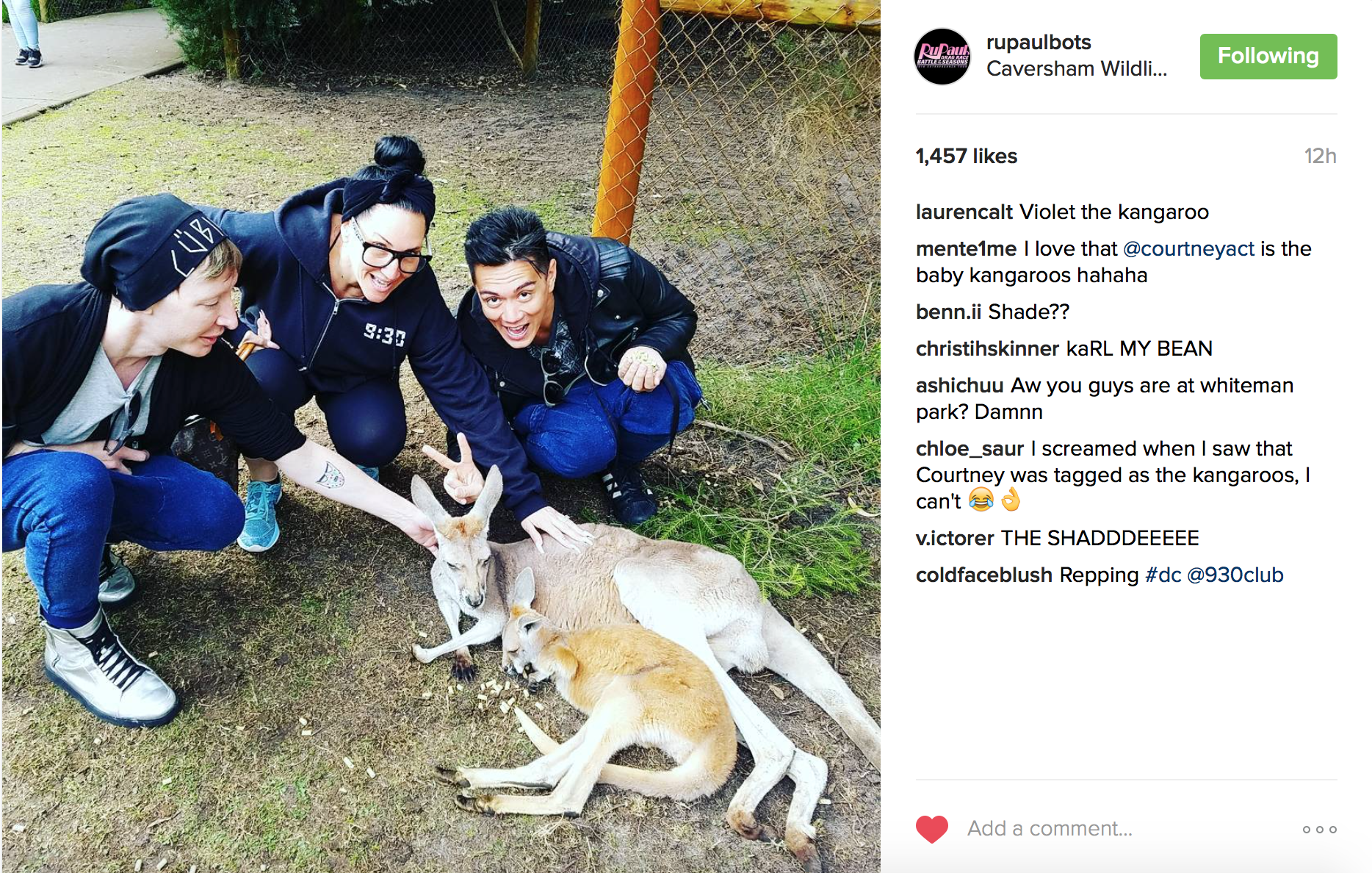Open benn.ii commenter profile
Viewport: 1372px width, 873px height.
point(948,312)
